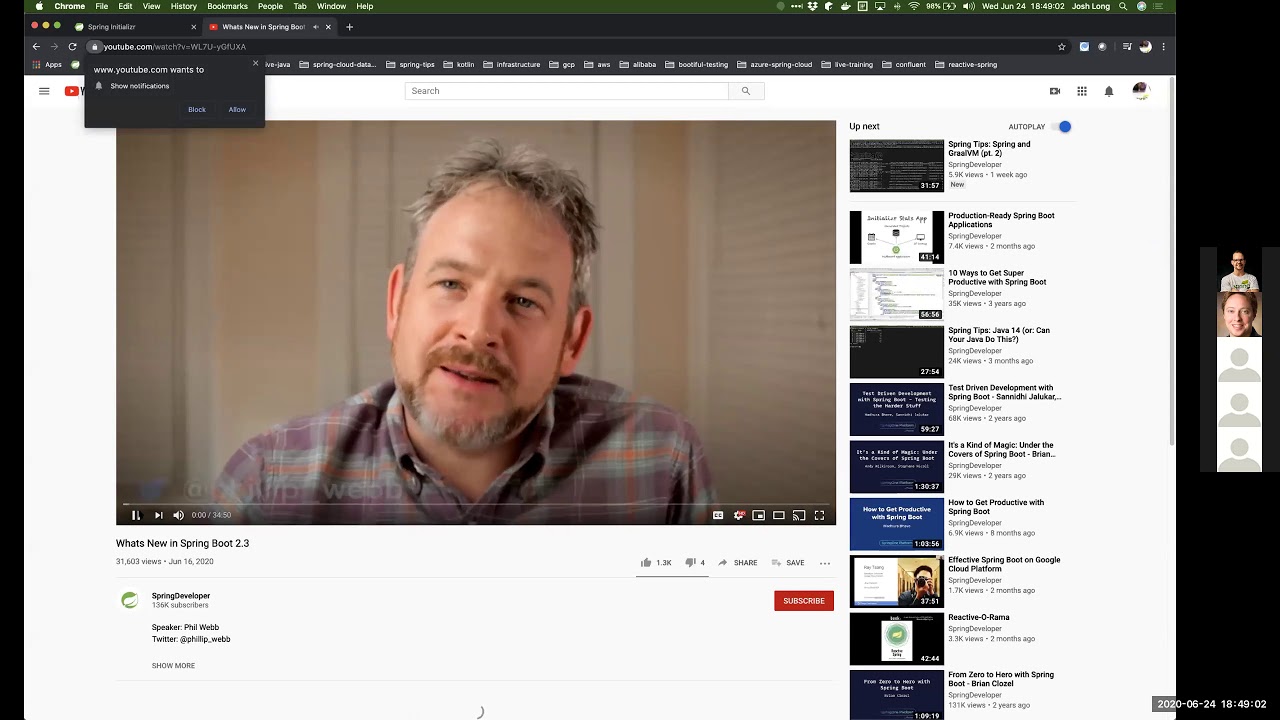This screenshot has height=720, width=1280.
Task: Open the kotlin bookmark folder
Action: pos(459,65)
